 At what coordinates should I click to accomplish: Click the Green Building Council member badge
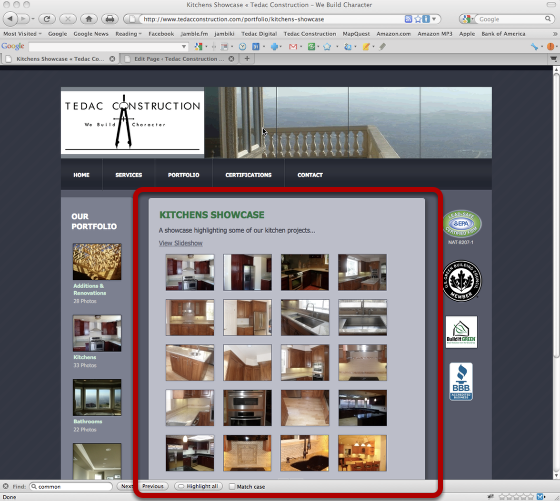462,281
